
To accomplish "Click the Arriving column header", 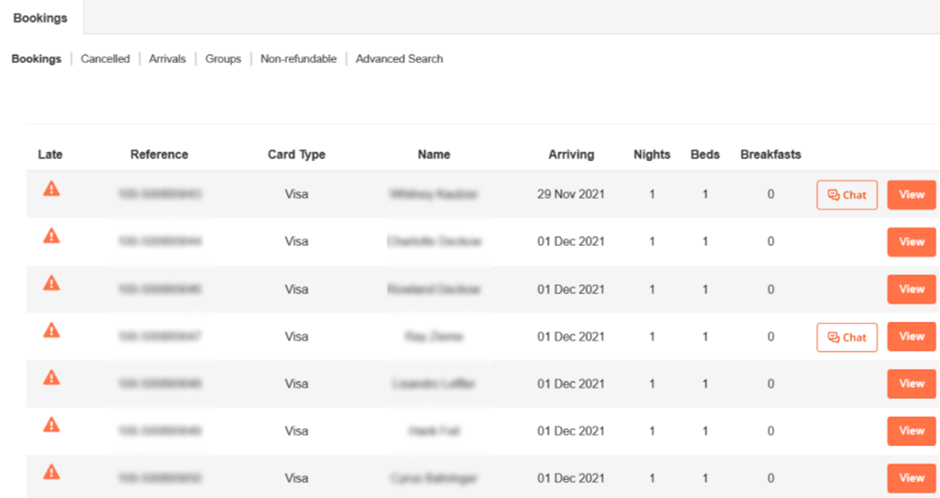I will click(571, 155).
